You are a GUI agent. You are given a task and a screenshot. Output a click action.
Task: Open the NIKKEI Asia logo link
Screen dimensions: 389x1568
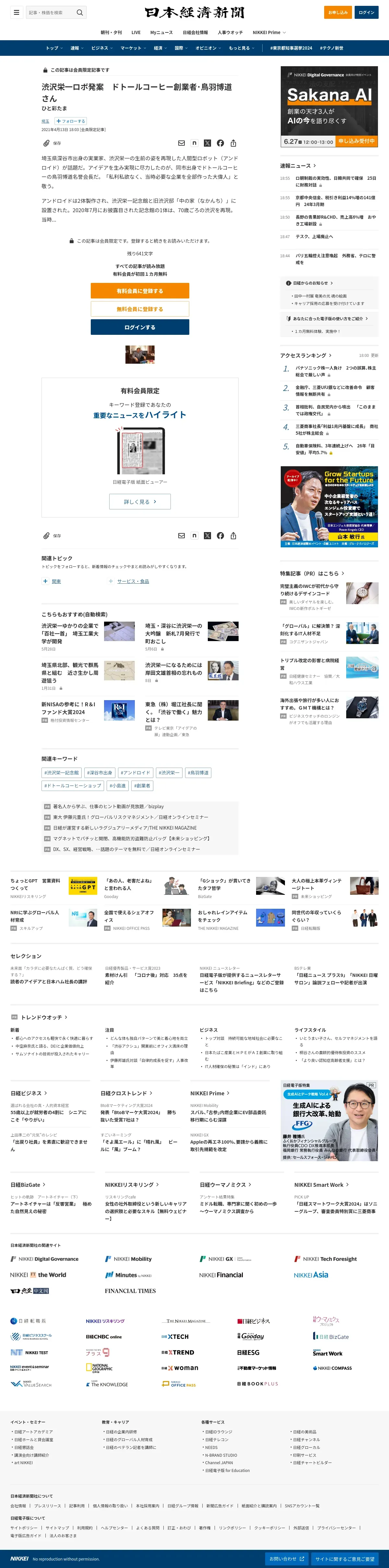311,1275
